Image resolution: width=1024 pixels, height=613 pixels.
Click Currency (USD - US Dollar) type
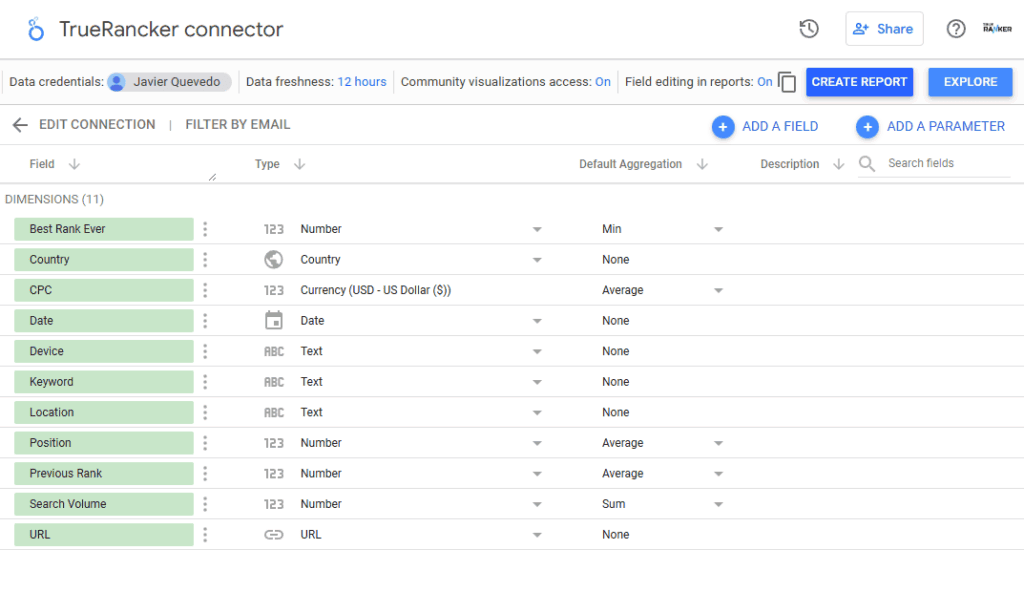pyautogui.click(x=376, y=290)
